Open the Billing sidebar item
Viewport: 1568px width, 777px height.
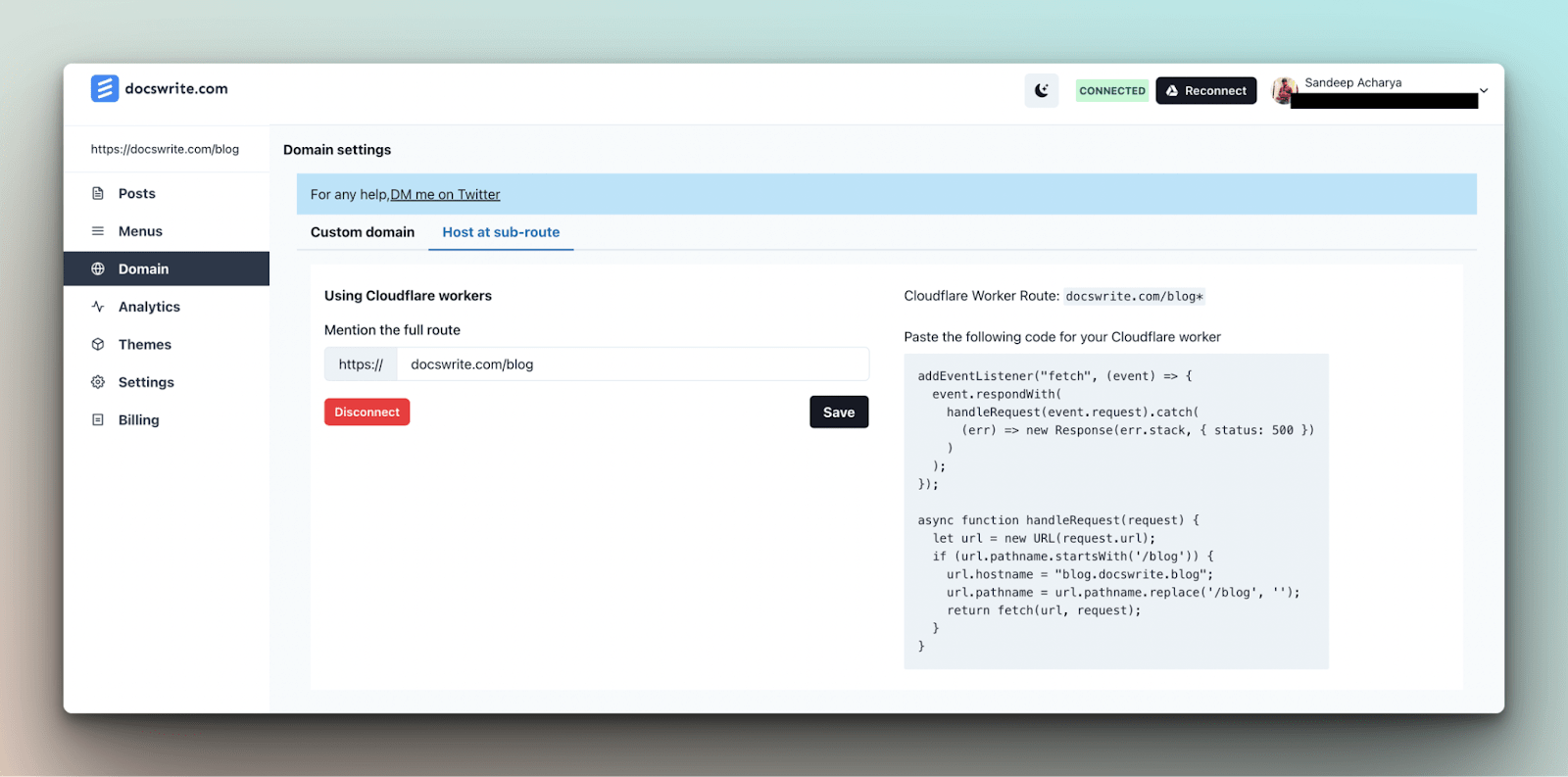coord(167,419)
